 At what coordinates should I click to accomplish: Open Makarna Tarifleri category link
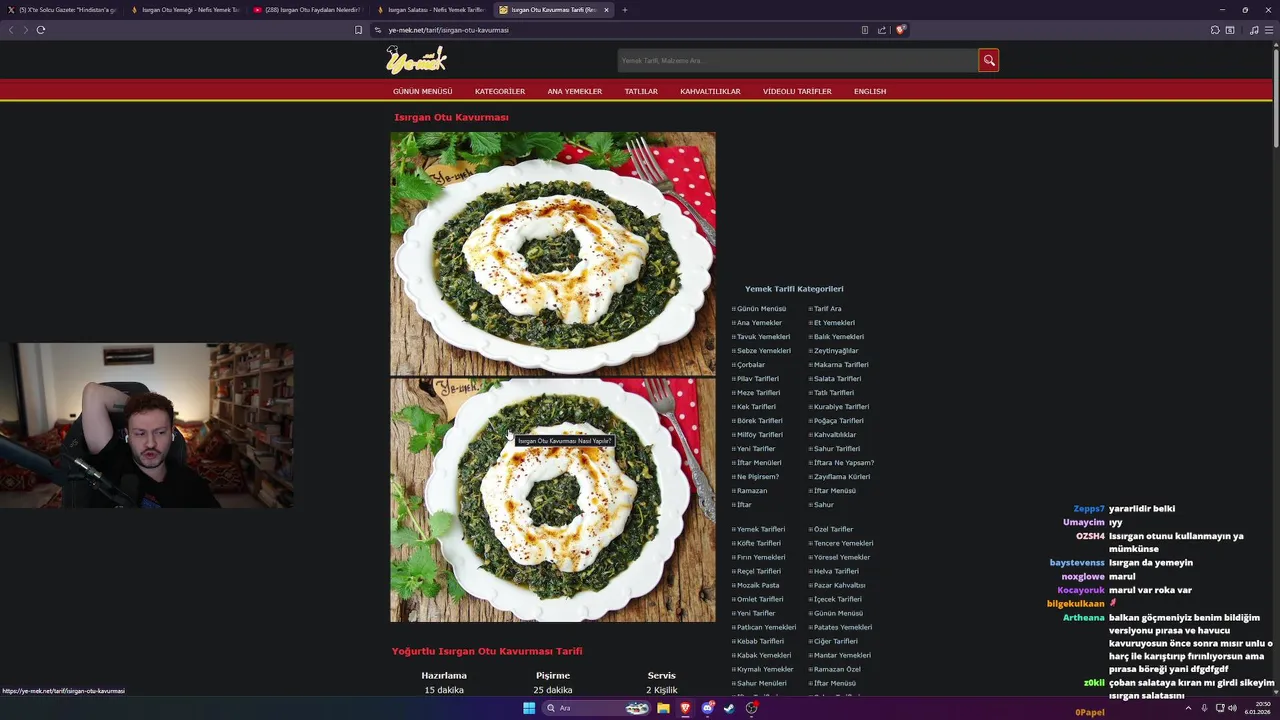click(841, 365)
